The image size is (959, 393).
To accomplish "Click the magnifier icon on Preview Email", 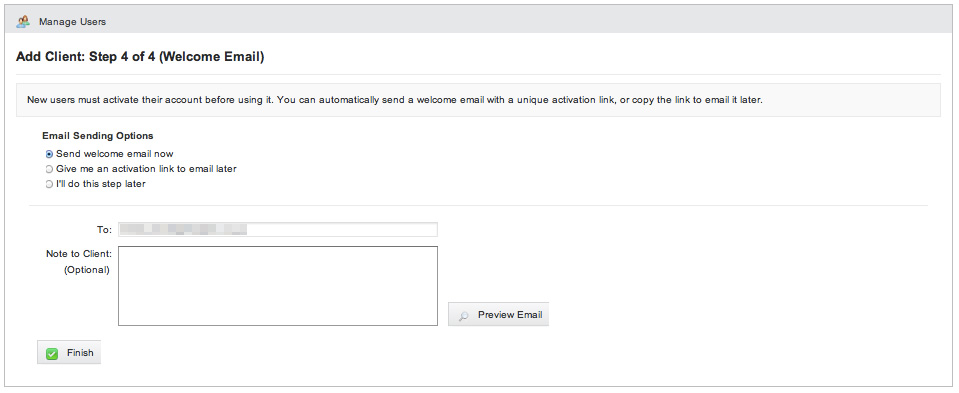I will [464, 315].
